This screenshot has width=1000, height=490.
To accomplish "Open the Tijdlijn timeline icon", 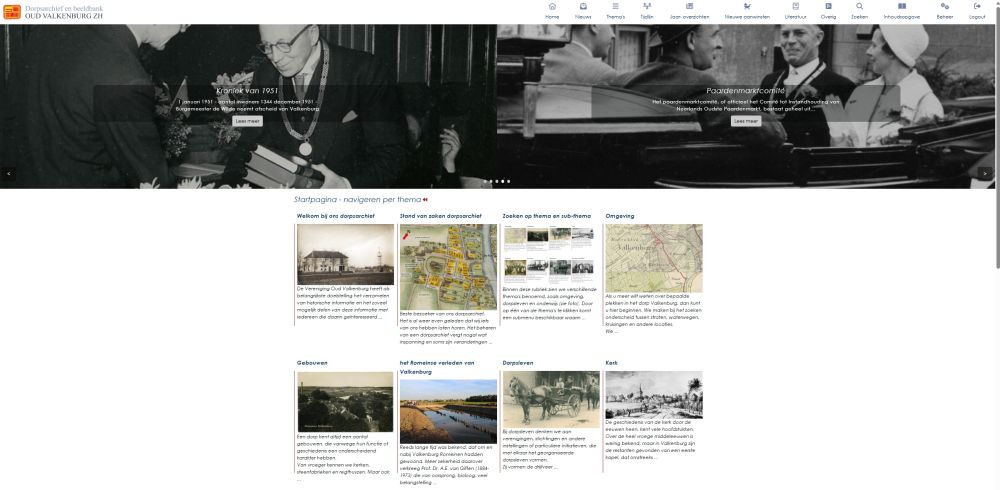I will click(647, 6).
